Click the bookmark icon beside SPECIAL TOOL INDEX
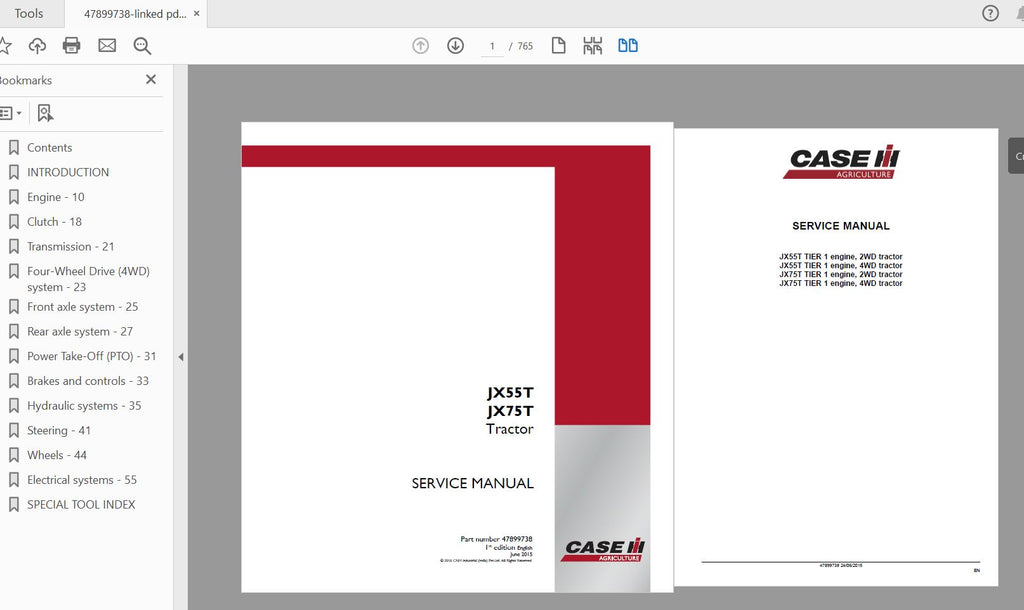This screenshot has height=610, width=1024. (14, 505)
